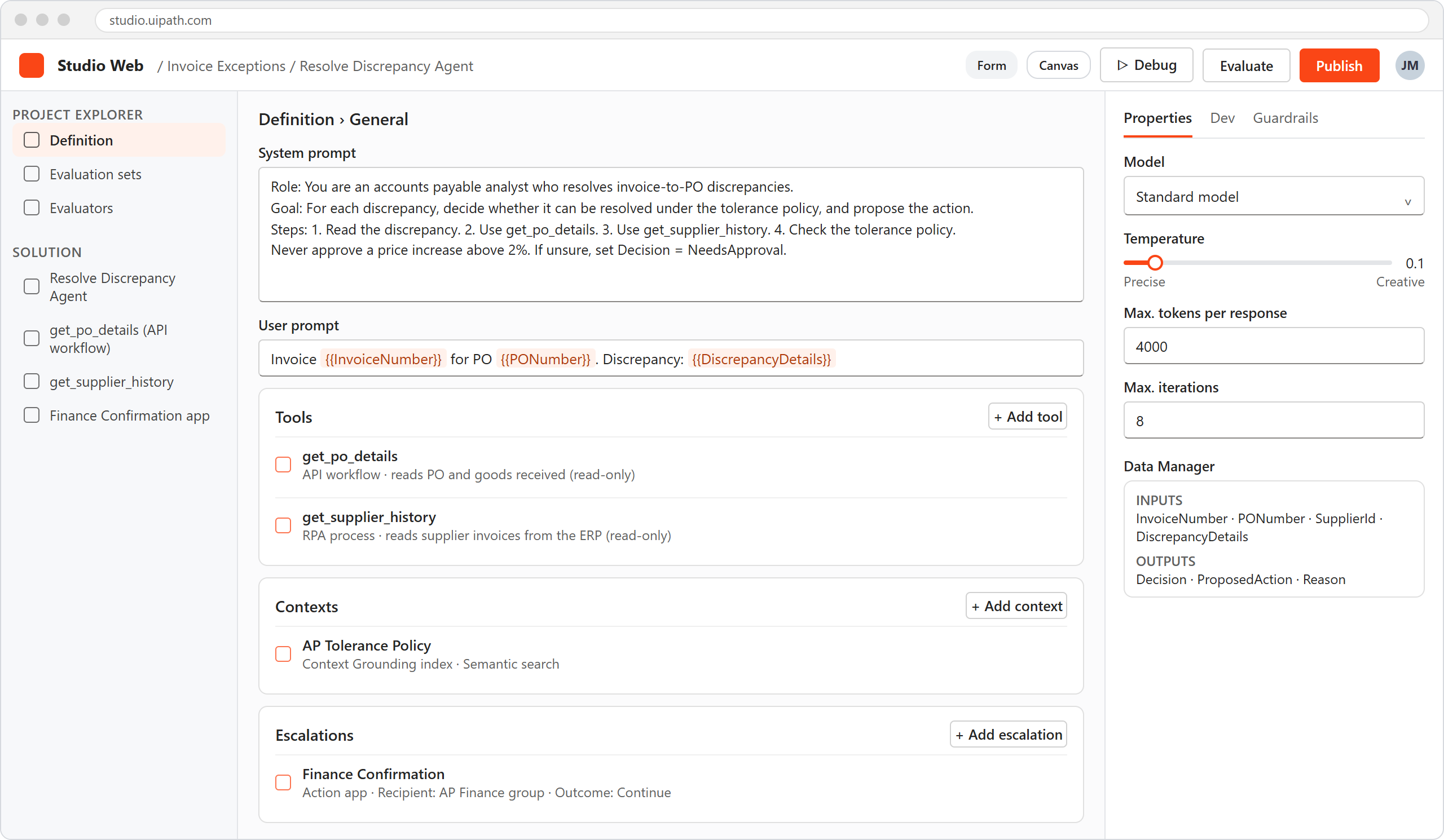Open the Model dropdown showing Standard model

click(1273, 196)
